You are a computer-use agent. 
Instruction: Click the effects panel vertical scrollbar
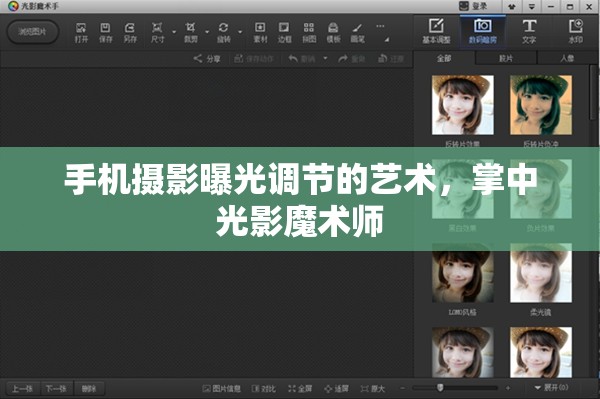593,93
